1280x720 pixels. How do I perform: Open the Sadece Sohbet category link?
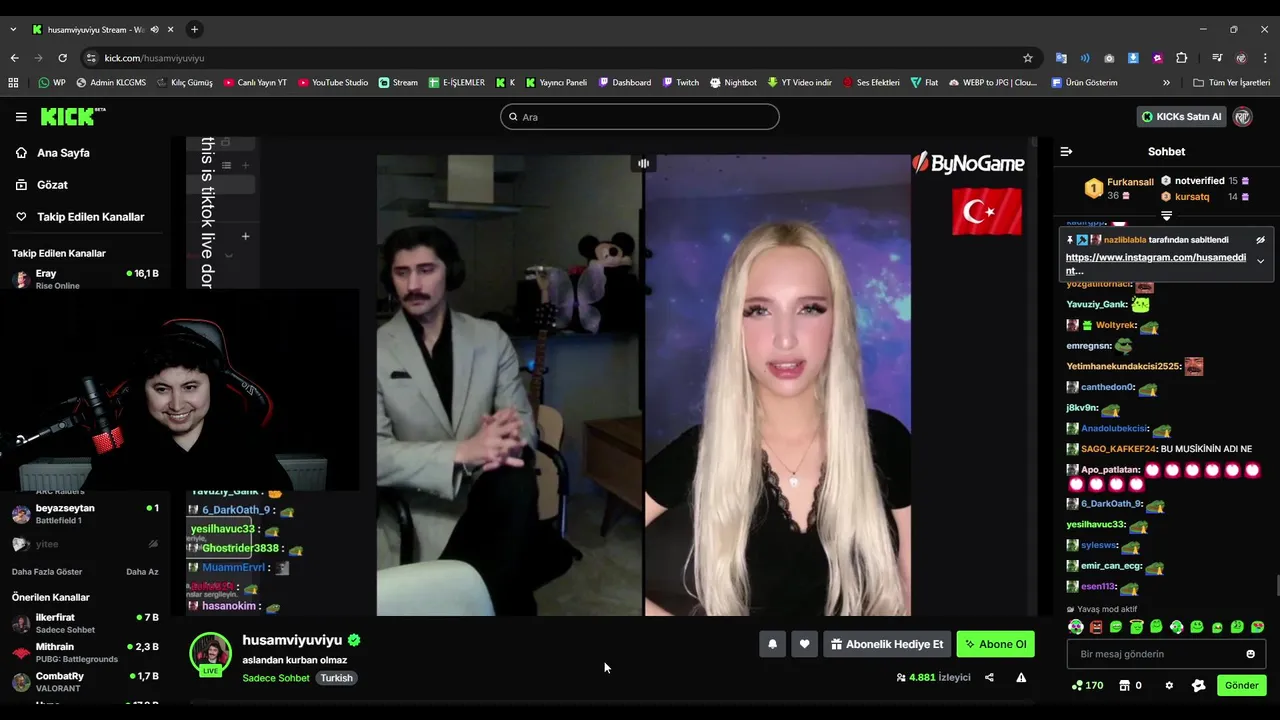coord(276,678)
